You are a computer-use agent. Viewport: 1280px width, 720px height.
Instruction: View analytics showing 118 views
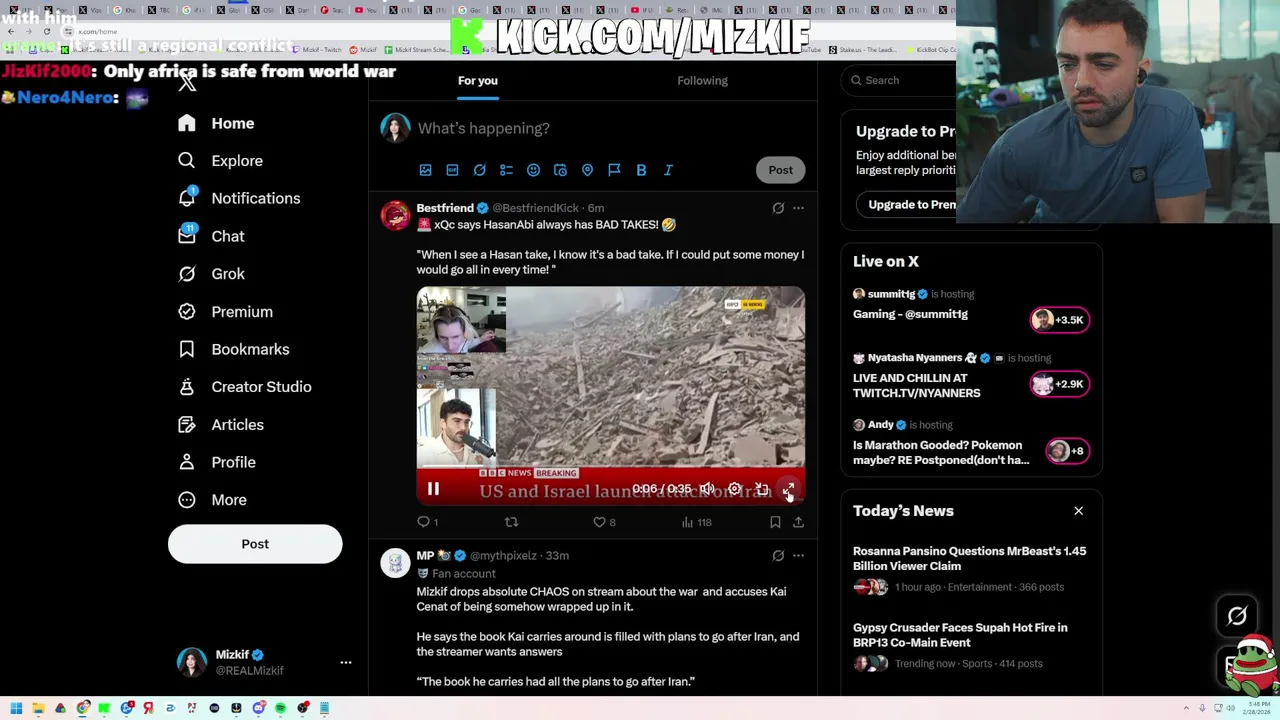(x=696, y=522)
